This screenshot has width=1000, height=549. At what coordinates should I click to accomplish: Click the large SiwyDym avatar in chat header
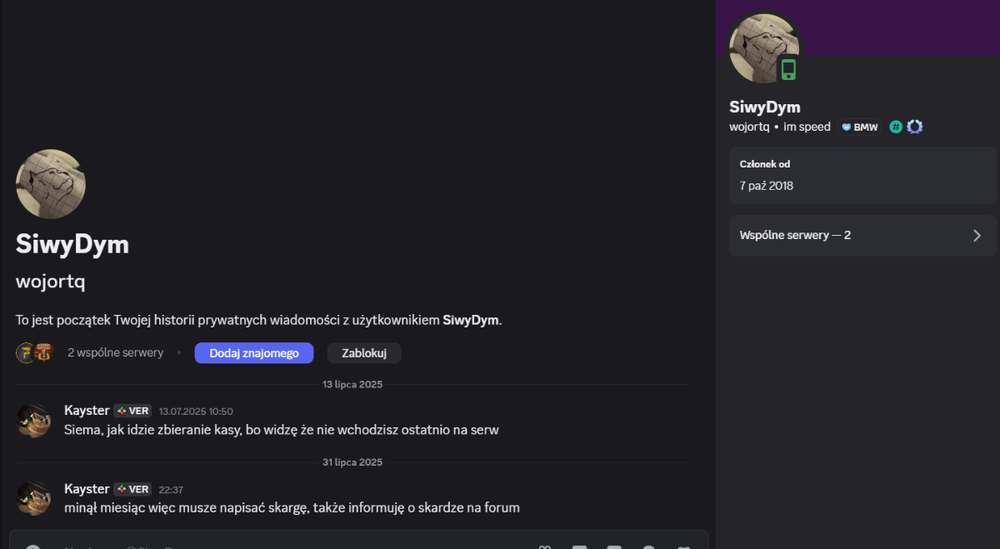[x=50, y=184]
